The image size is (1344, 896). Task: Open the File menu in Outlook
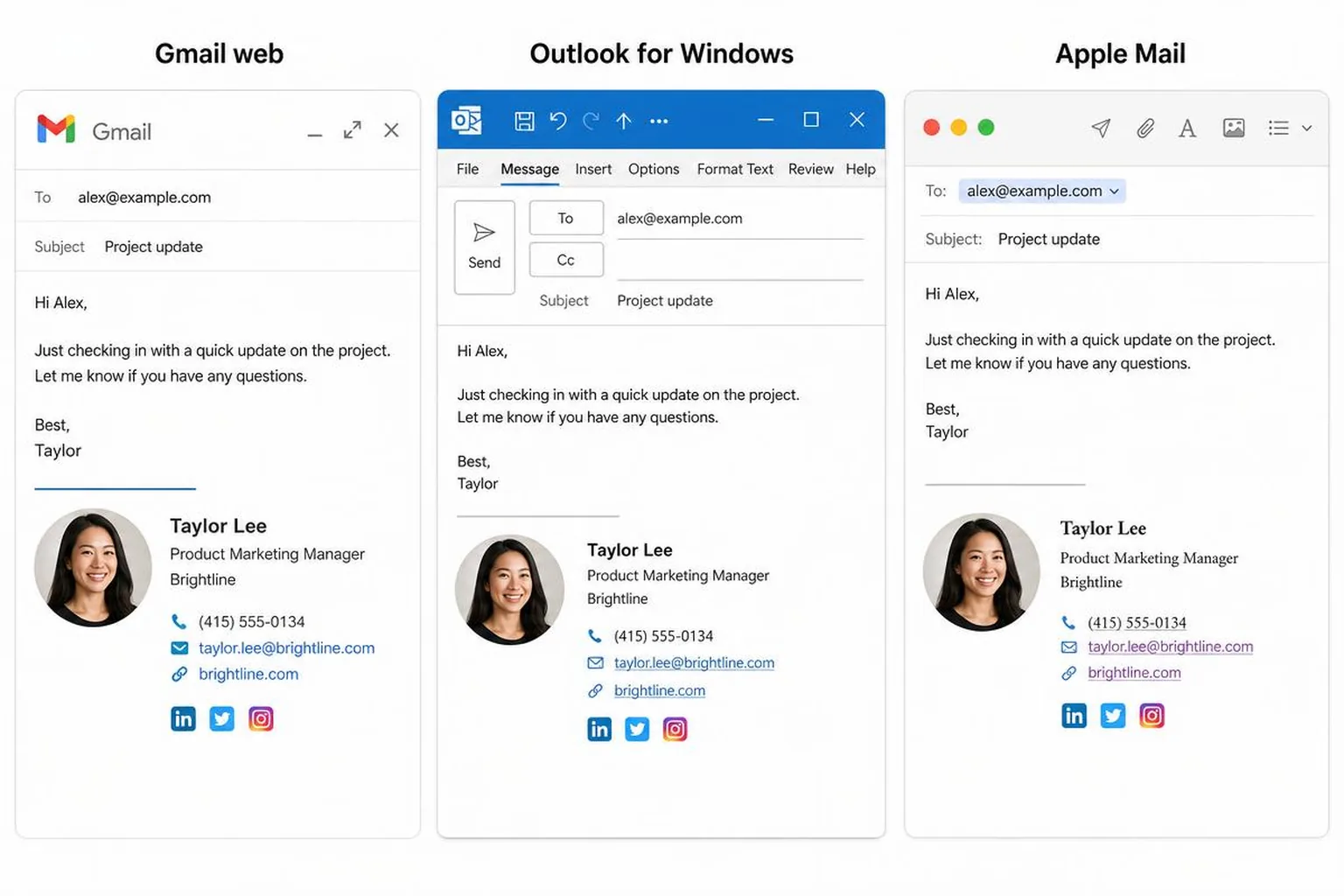(467, 169)
